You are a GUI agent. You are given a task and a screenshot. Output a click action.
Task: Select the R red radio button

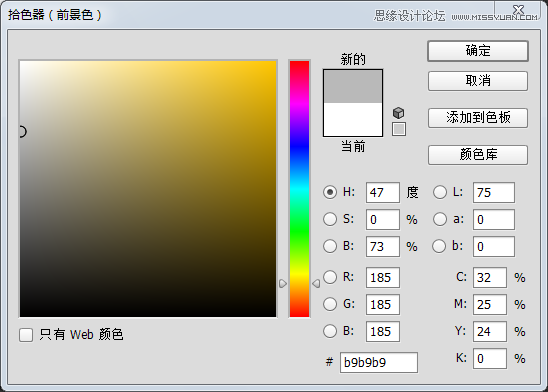click(x=330, y=277)
